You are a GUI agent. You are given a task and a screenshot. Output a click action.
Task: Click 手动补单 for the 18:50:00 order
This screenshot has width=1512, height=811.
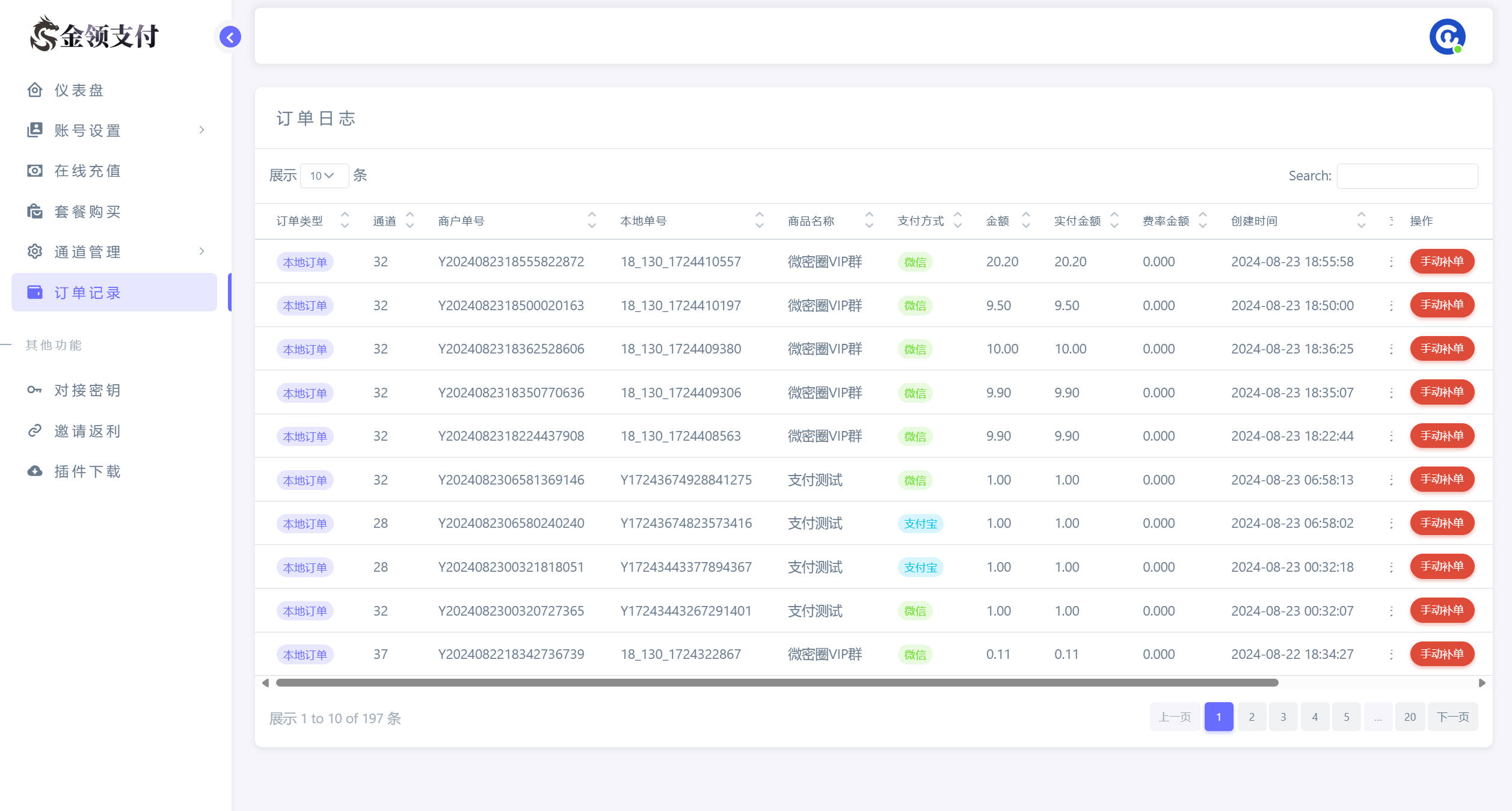point(1442,305)
